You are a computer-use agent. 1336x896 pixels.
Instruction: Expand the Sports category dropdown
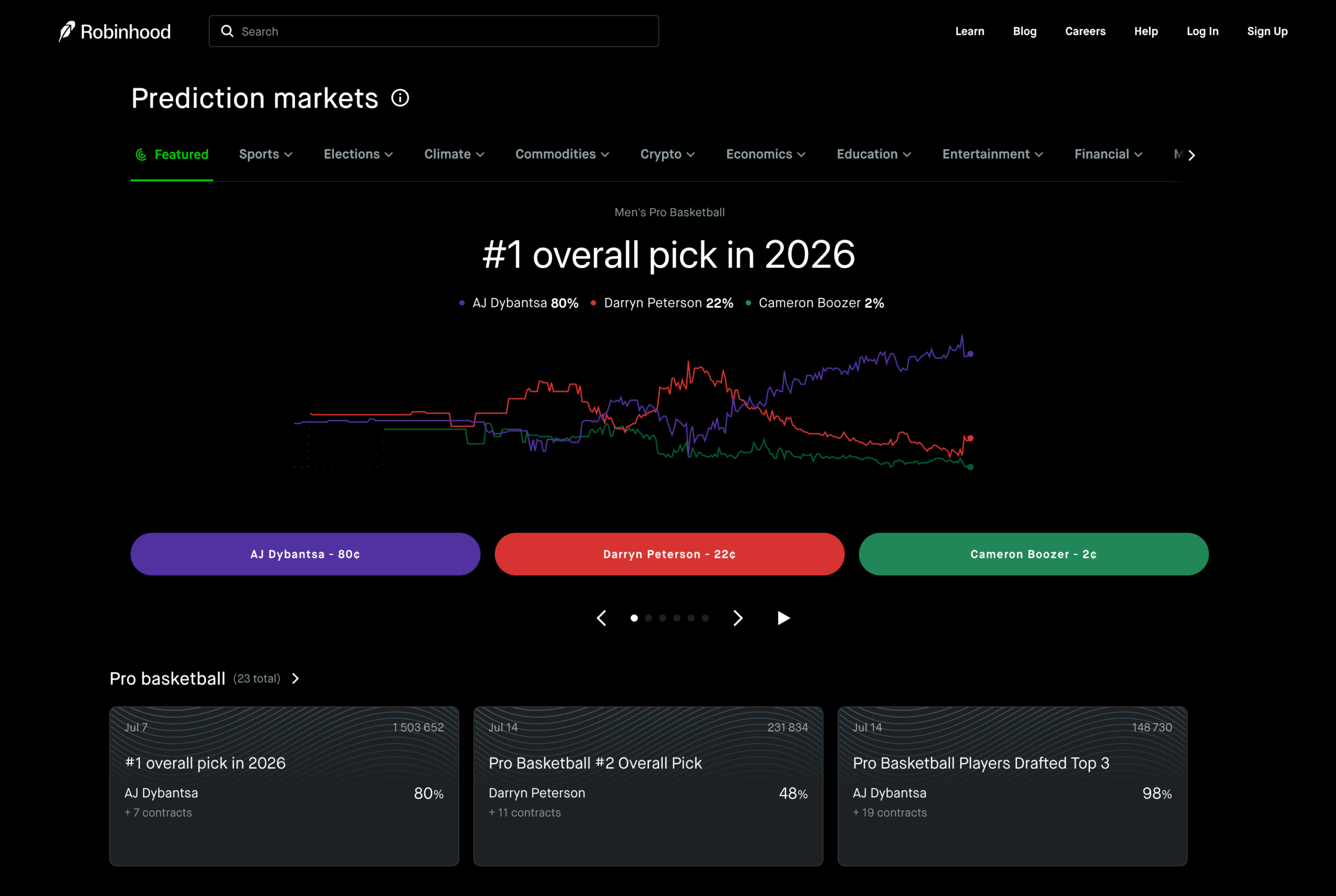(266, 154)
